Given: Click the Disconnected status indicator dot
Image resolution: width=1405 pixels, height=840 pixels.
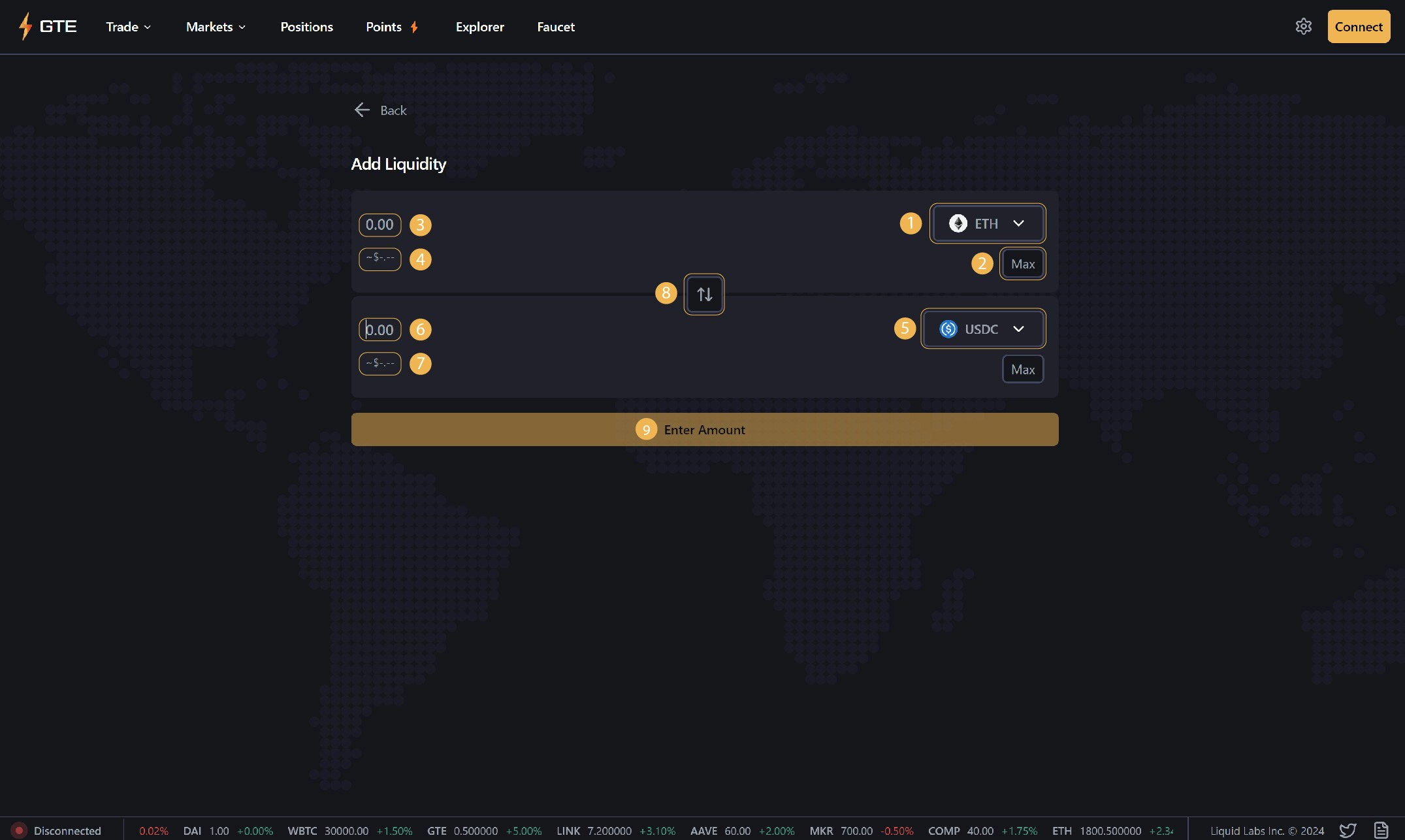Looking at the screenshot, I should [x=20, y=830].
